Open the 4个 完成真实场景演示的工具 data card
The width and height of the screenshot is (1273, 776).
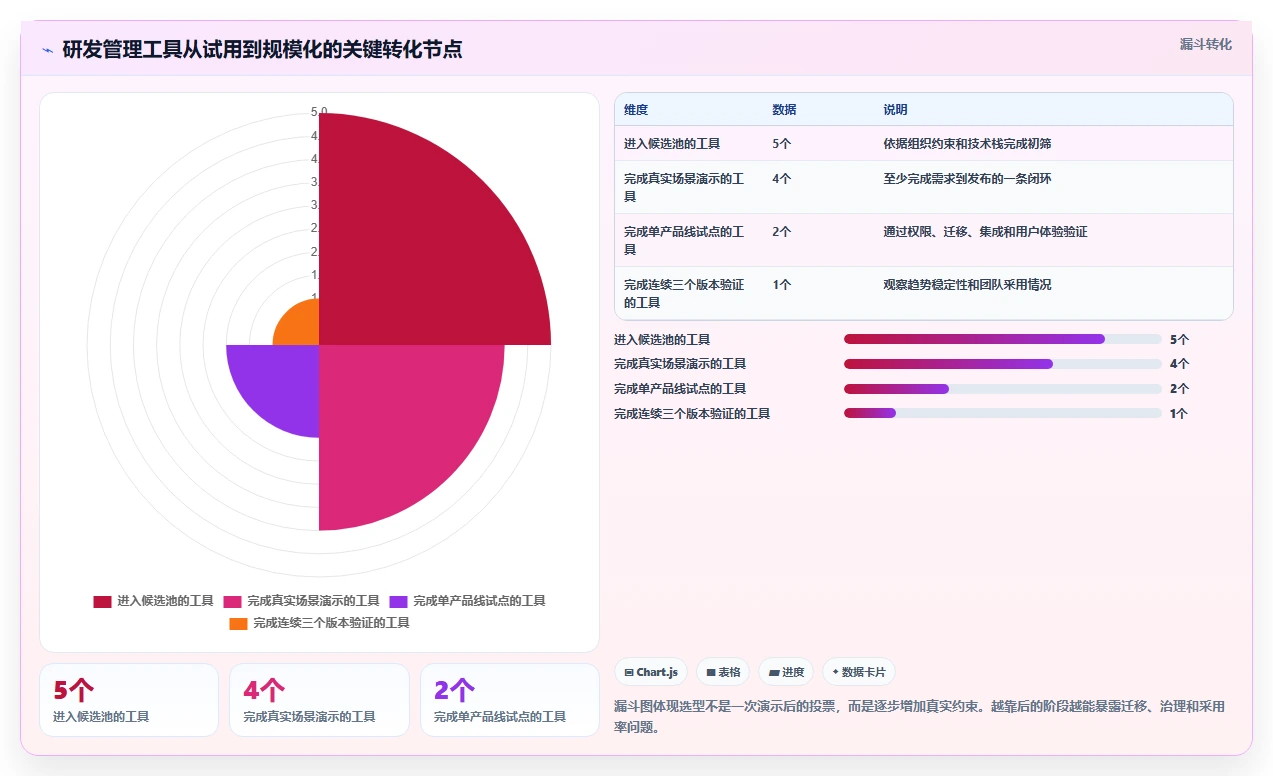click(x=319, y=700)
